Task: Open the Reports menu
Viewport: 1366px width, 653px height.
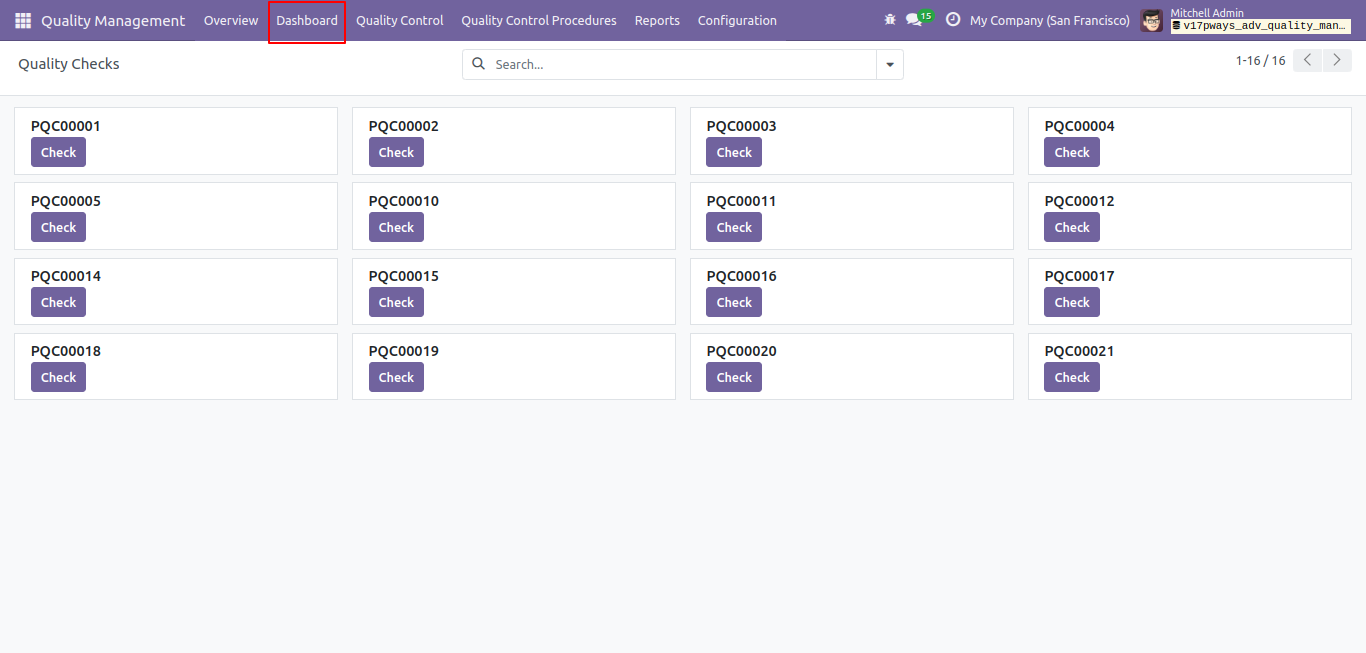Action: click(657, 20)
